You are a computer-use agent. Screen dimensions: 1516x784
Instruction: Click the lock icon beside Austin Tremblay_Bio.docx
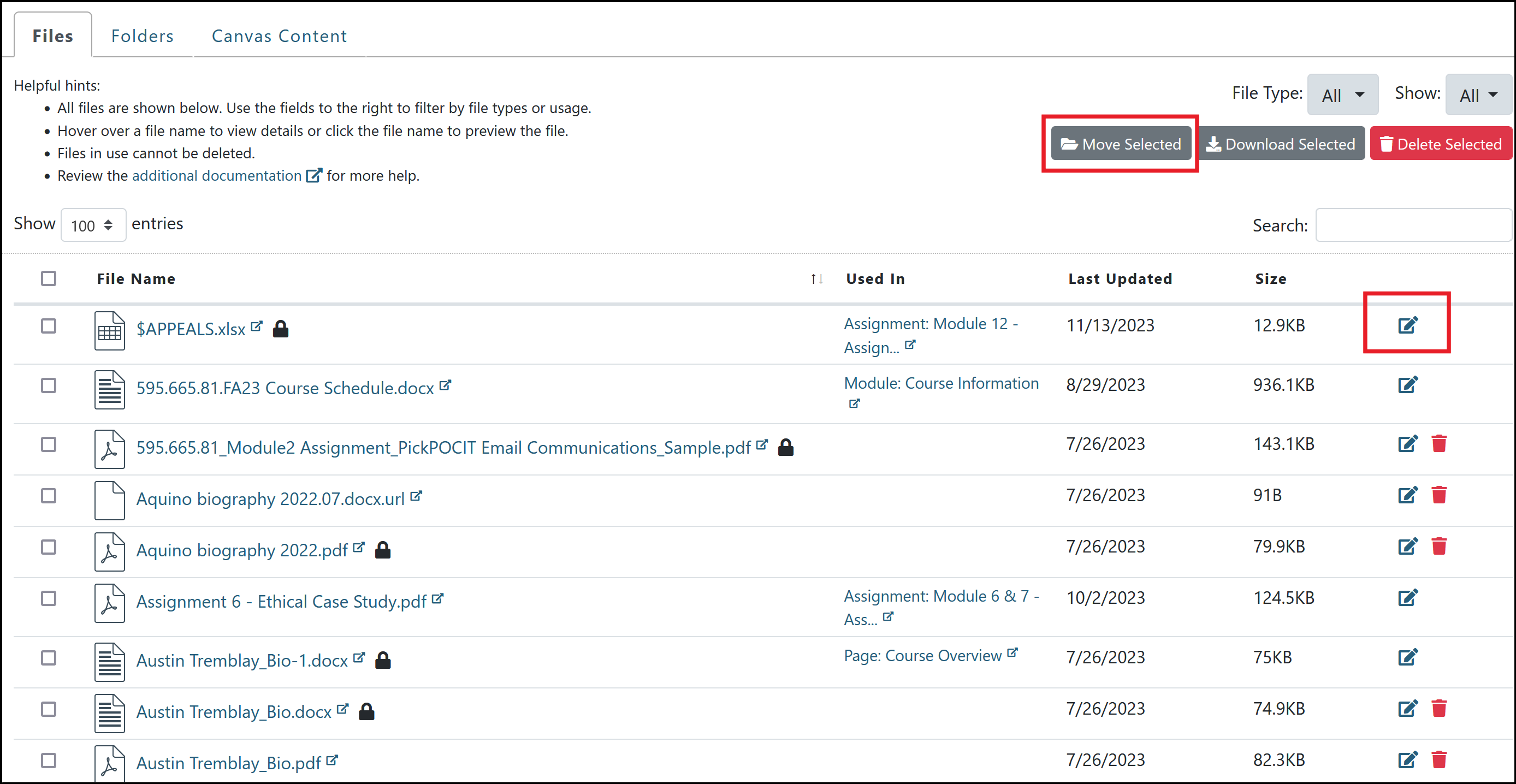pyautogui.click(x=366, y=711)
